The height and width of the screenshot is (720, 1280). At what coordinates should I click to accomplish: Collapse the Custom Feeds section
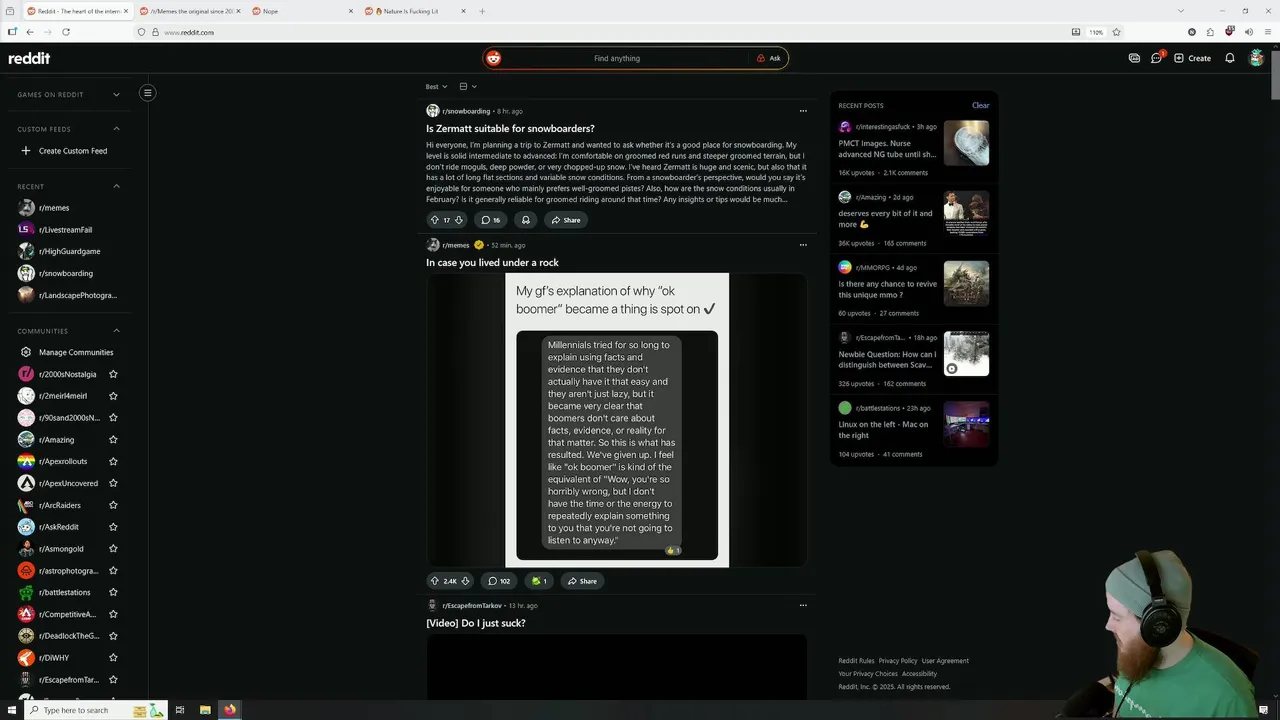coord(116,129)
